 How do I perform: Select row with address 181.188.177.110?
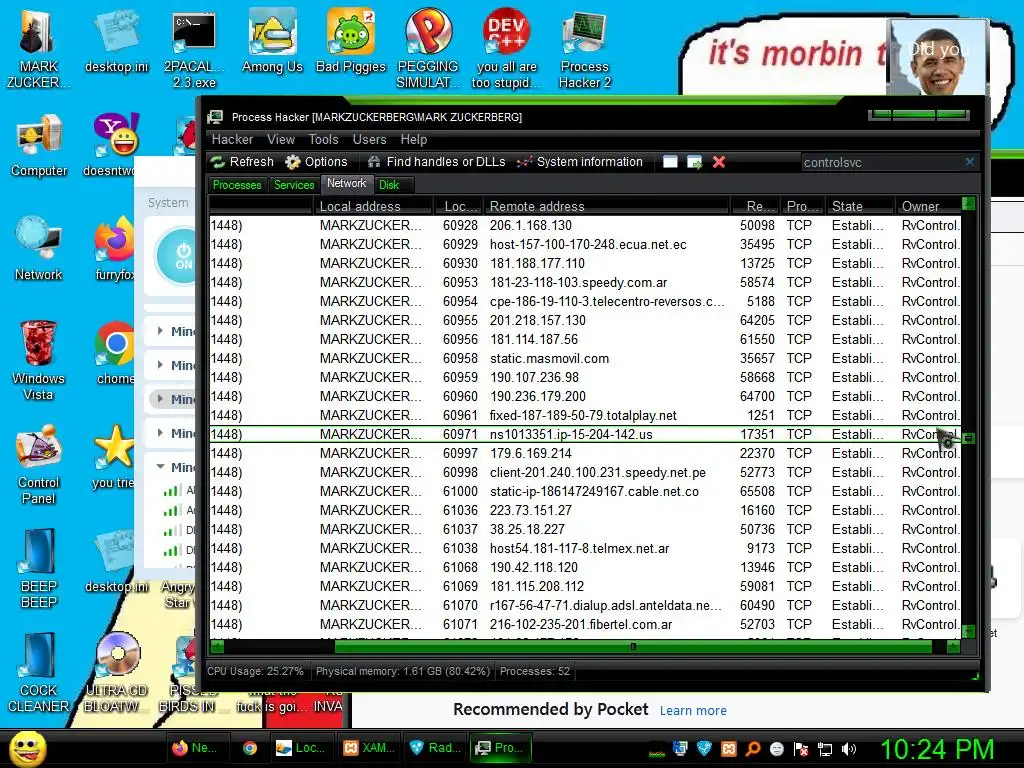point(584,263)
